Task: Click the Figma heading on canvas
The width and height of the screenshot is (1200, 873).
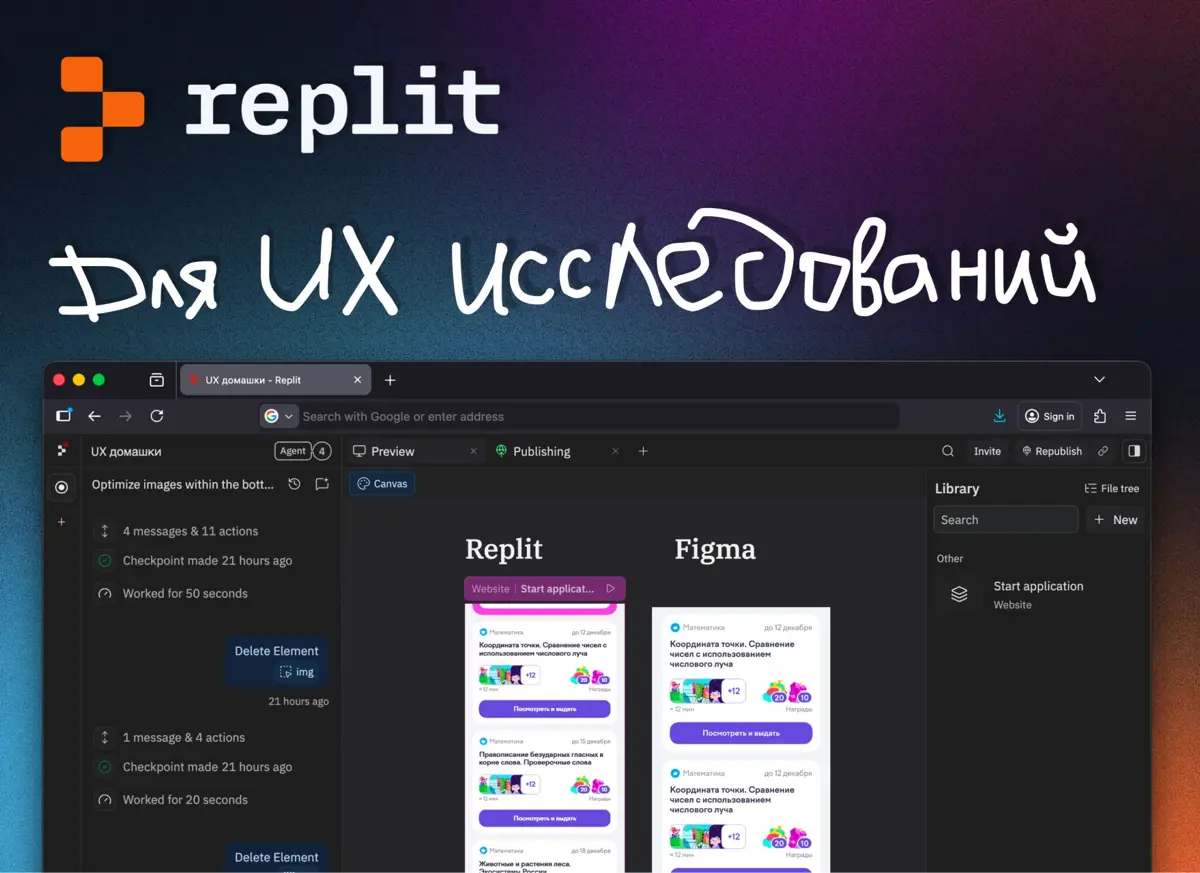Action: point(715,549)
